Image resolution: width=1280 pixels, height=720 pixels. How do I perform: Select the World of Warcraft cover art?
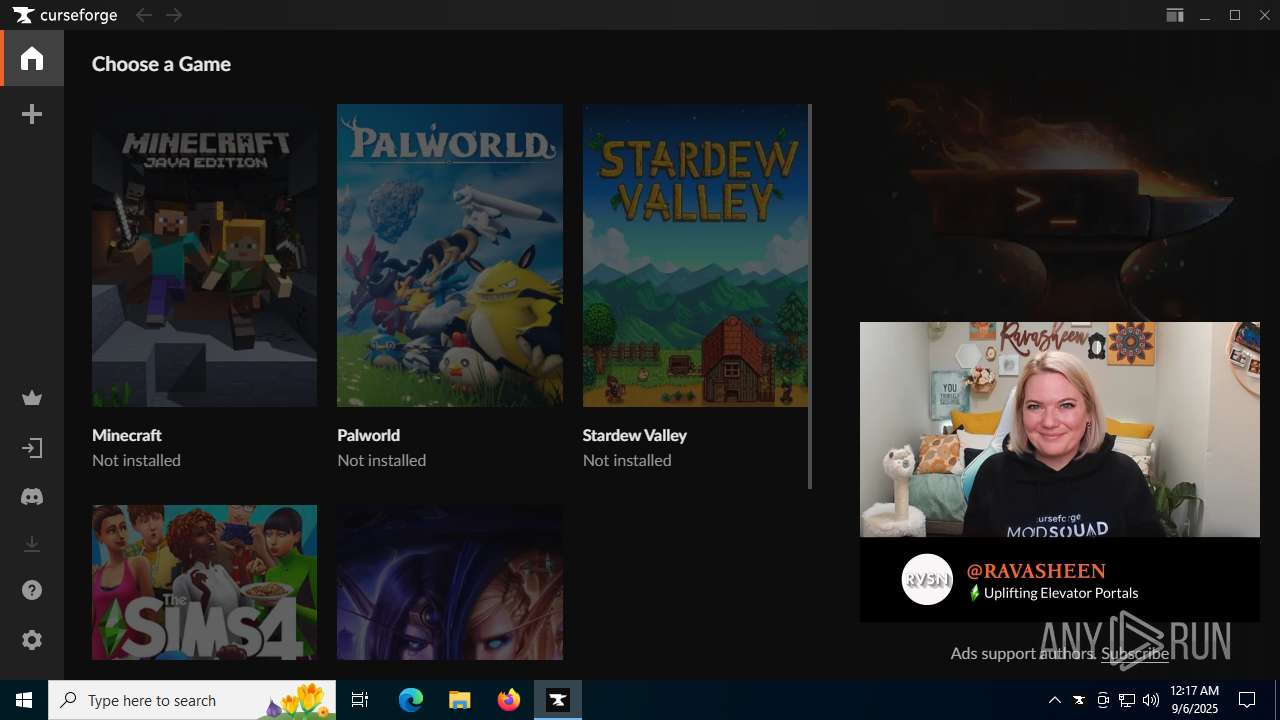[x=450, y=582]
